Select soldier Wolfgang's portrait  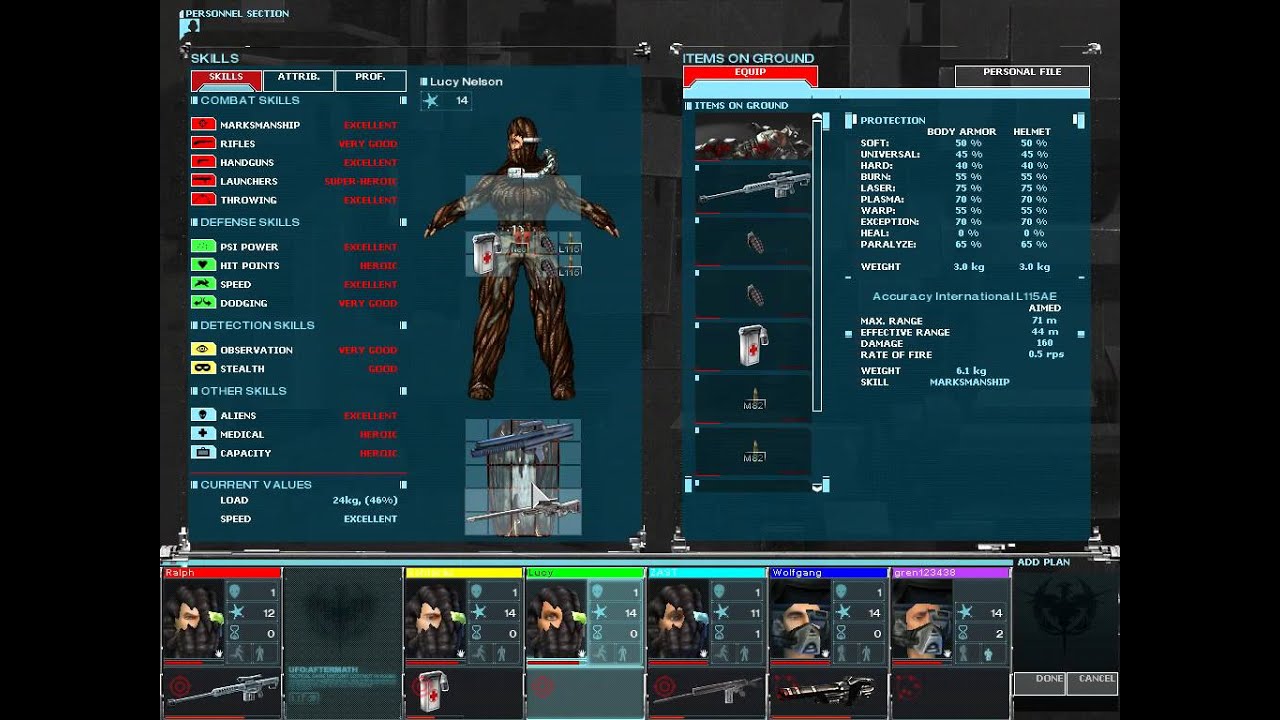799,620
